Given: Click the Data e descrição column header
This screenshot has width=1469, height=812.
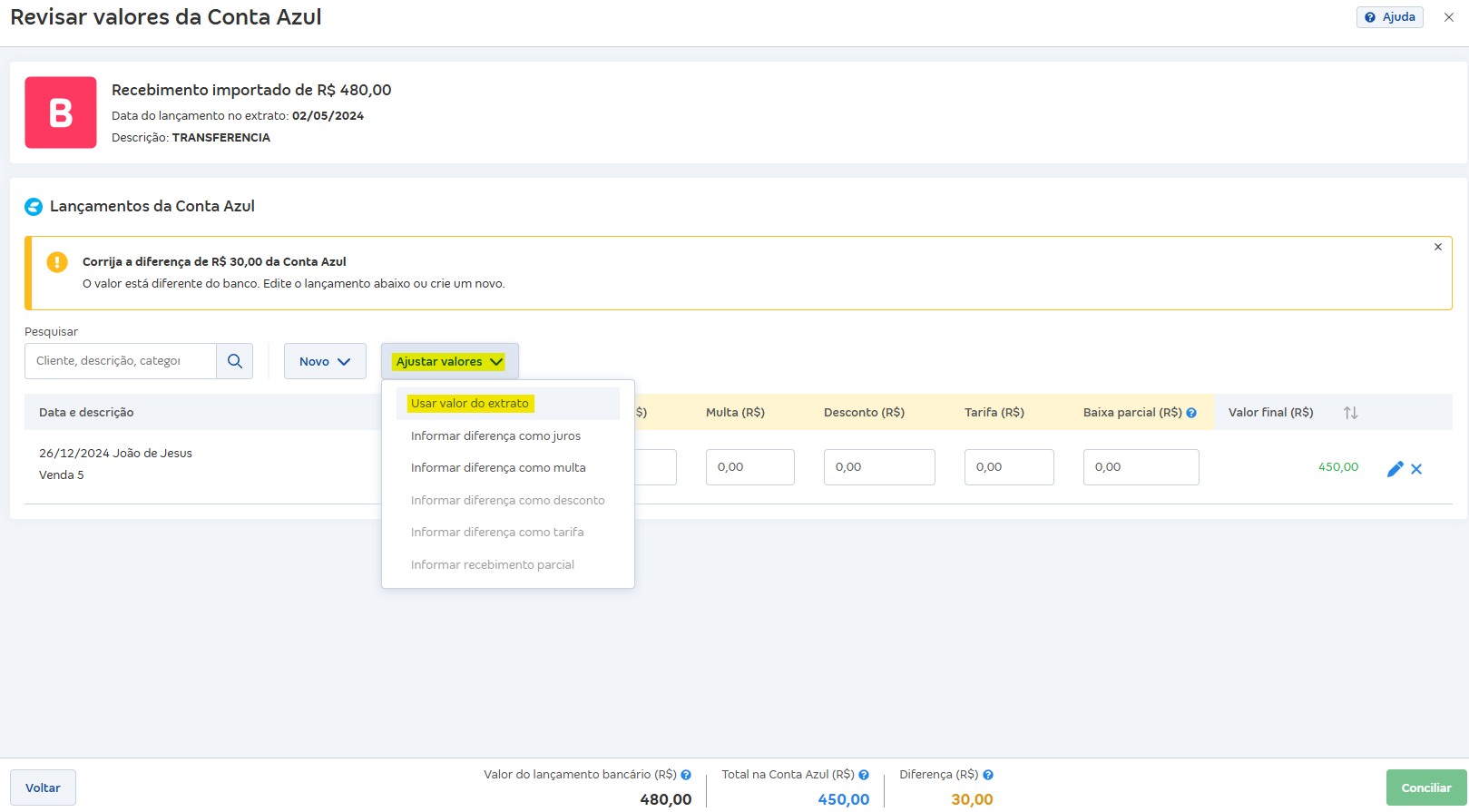Looking at the screenshot, I should (x=86, y=413).
